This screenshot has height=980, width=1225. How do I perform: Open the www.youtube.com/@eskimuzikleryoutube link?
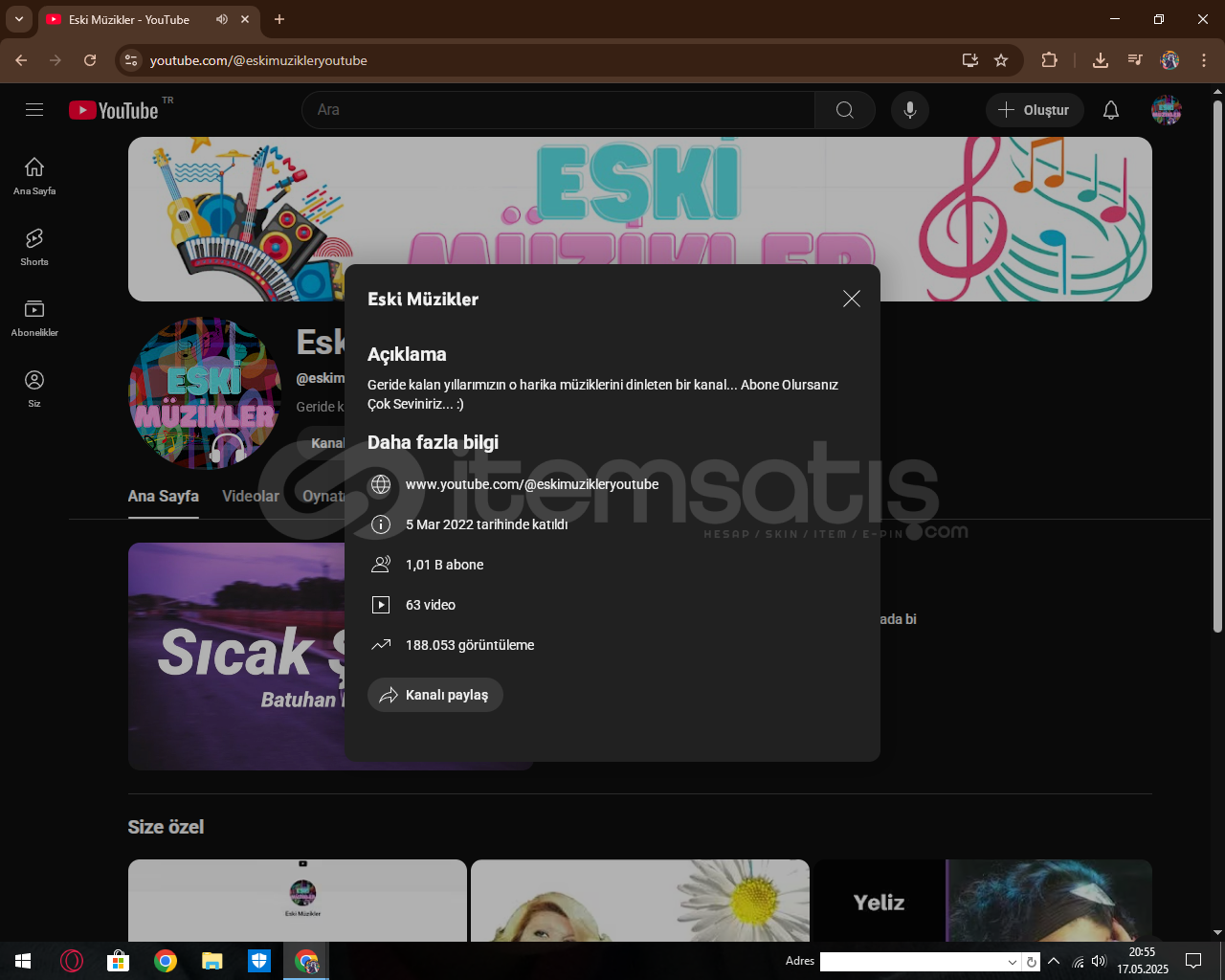(532, 484)
